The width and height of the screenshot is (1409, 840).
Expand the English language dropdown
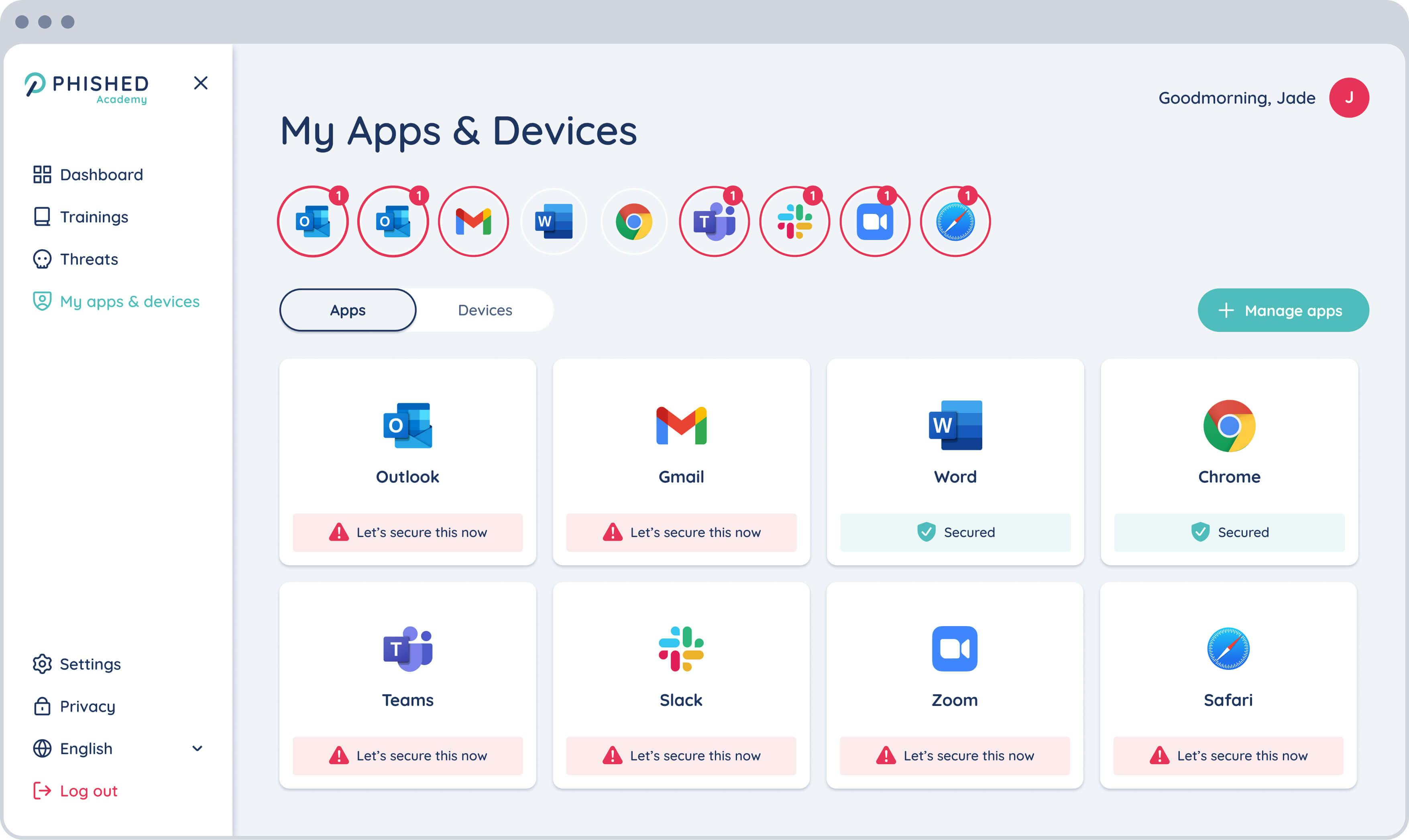[x=118, y=748]
